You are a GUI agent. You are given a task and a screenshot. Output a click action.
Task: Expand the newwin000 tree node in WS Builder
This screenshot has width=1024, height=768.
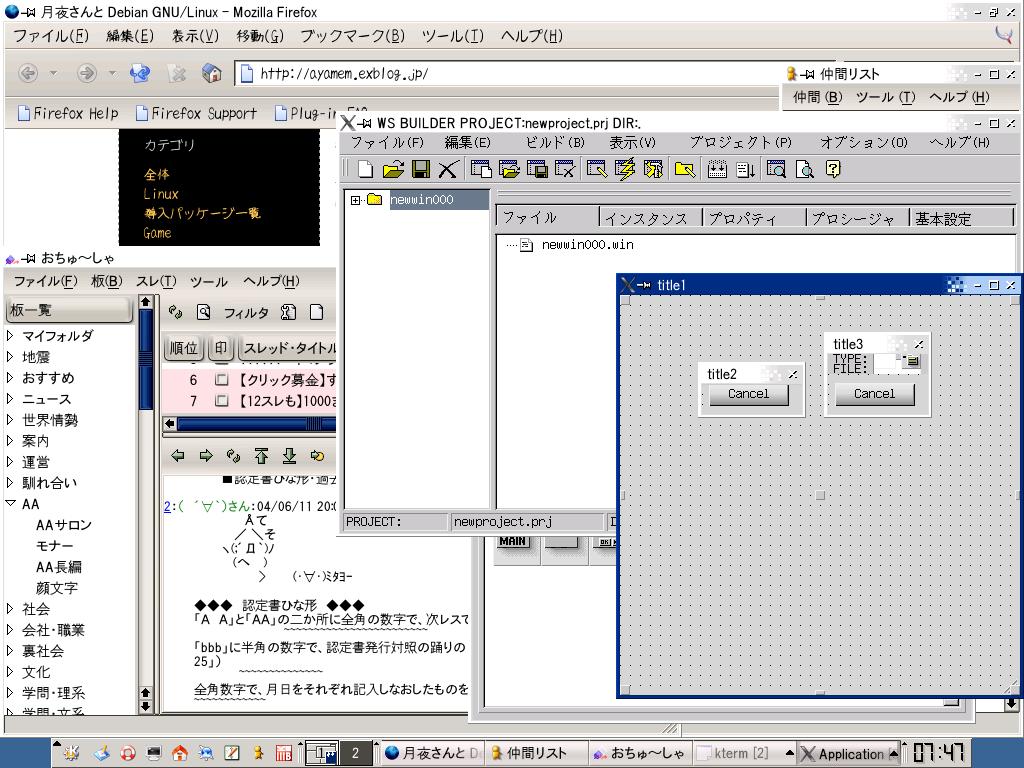pos(355,200)
